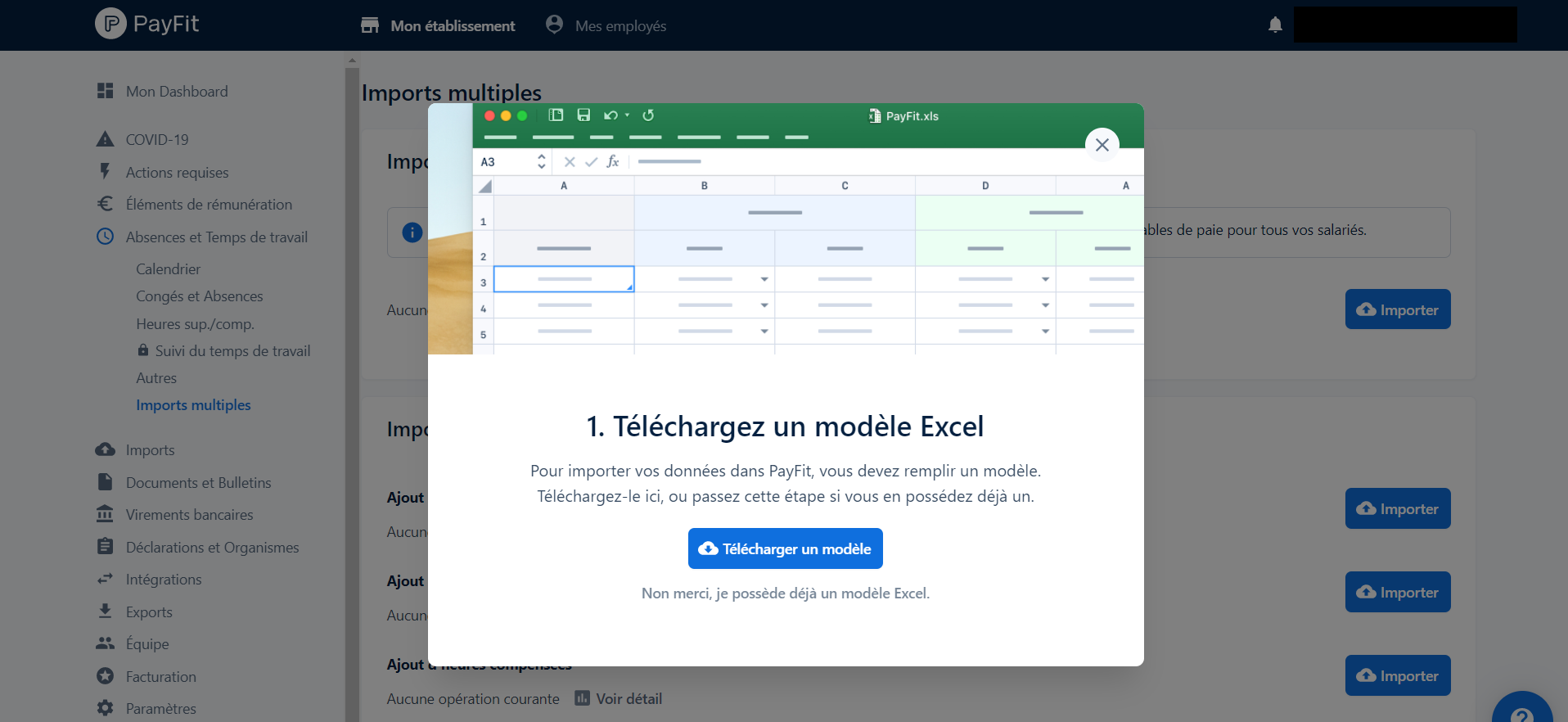Click the Actions requises lightning icon

pos(105,171)
